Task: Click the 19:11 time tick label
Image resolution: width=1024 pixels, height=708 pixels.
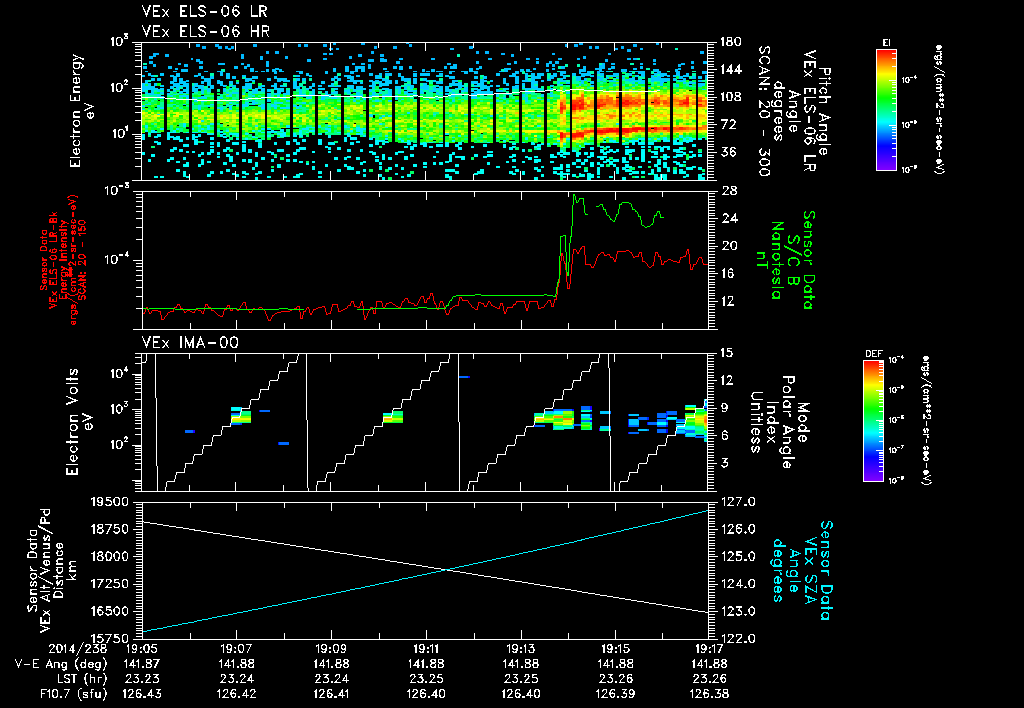Action: point(426,649)
